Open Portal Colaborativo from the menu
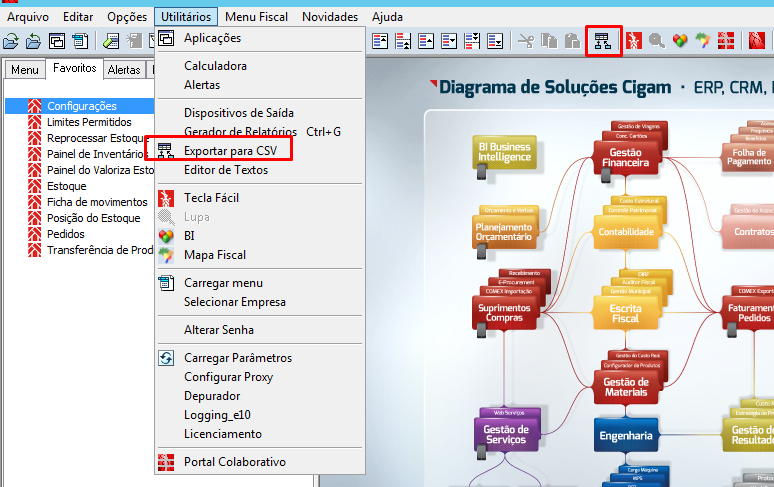Image resolution: width=774 pixels, height=487 pixels. pyautogui.click(x=260, y=462)
